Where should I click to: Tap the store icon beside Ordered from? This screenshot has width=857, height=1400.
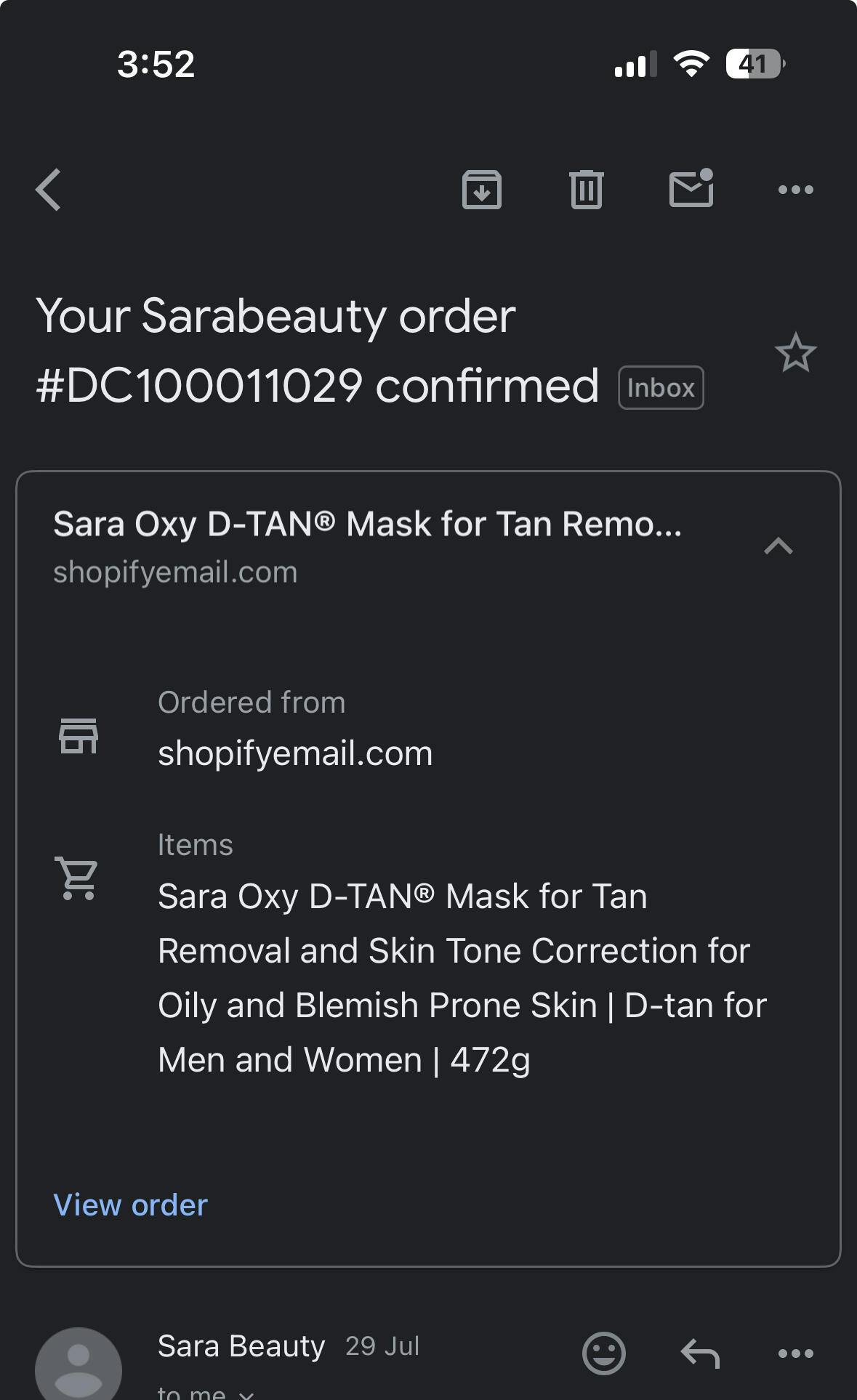point(79,736)
